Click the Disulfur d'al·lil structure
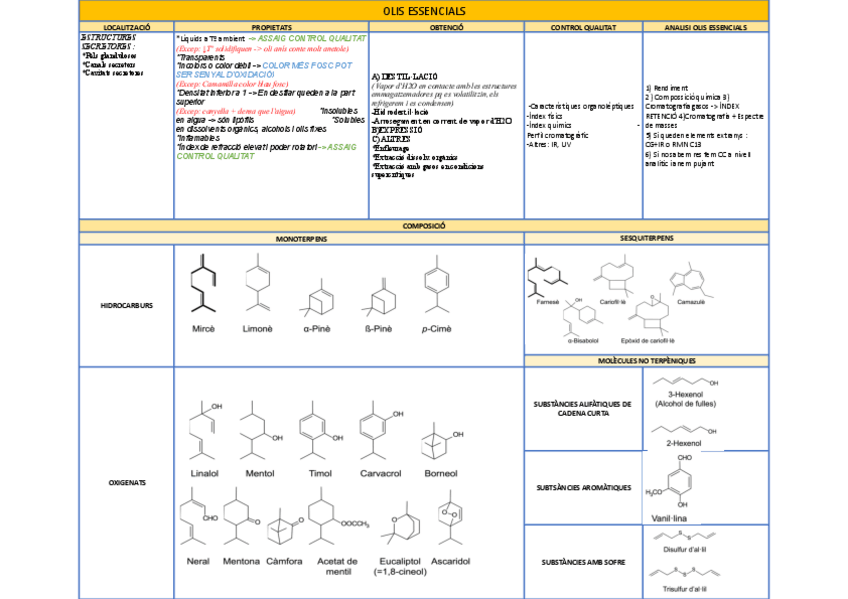 point(685,536)
